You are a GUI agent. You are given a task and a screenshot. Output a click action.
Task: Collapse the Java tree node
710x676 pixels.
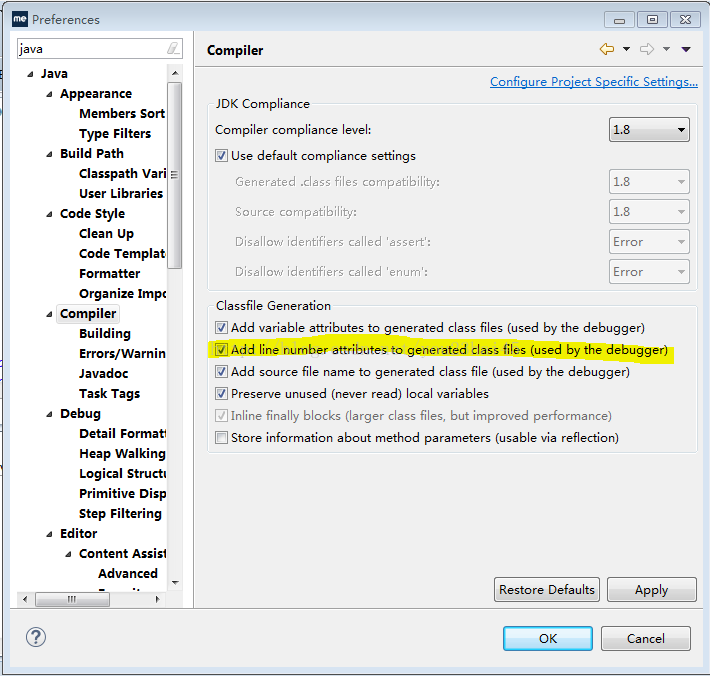(x=30, y=74)
